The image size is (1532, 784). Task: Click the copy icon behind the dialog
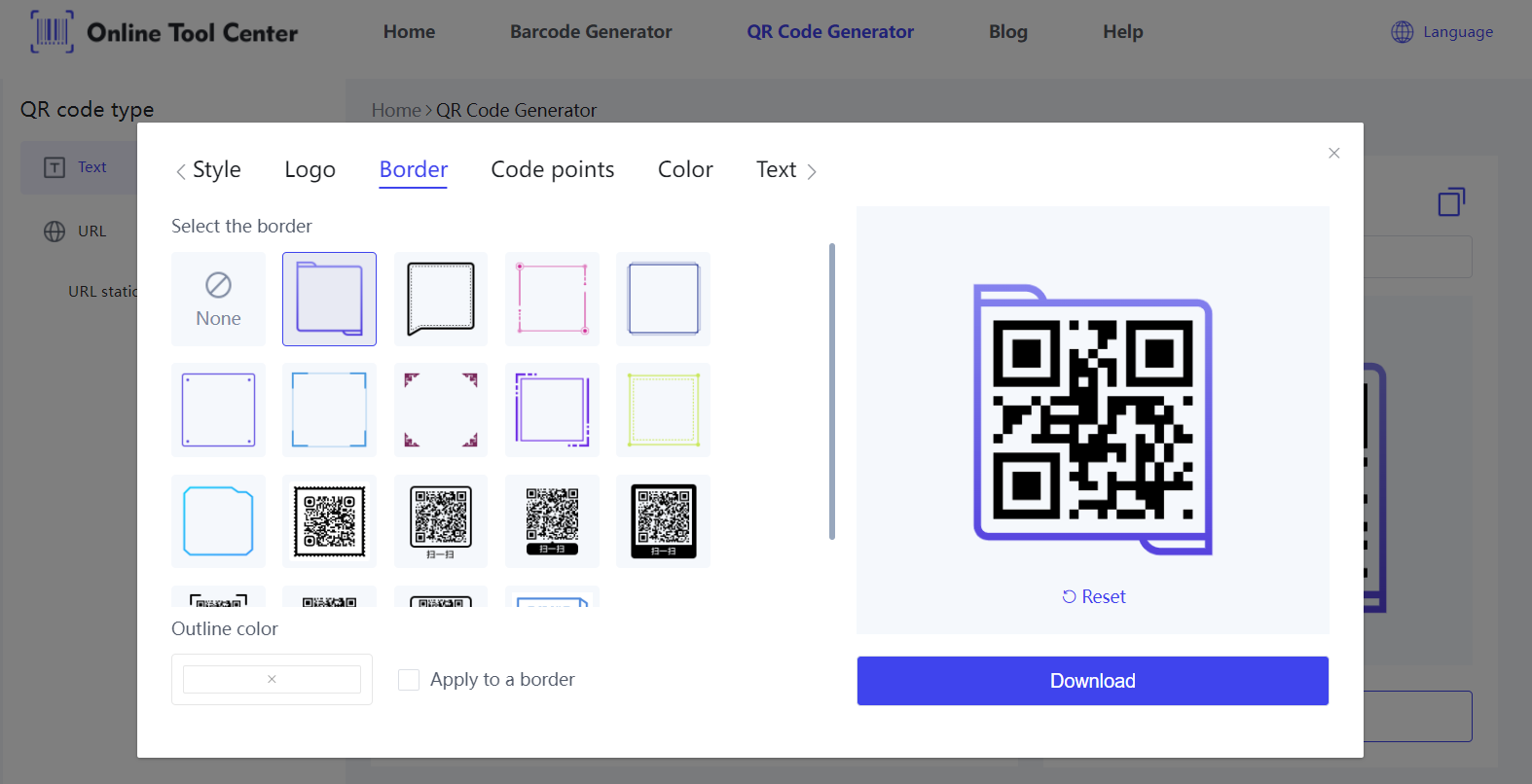(x=1451, y=201)
